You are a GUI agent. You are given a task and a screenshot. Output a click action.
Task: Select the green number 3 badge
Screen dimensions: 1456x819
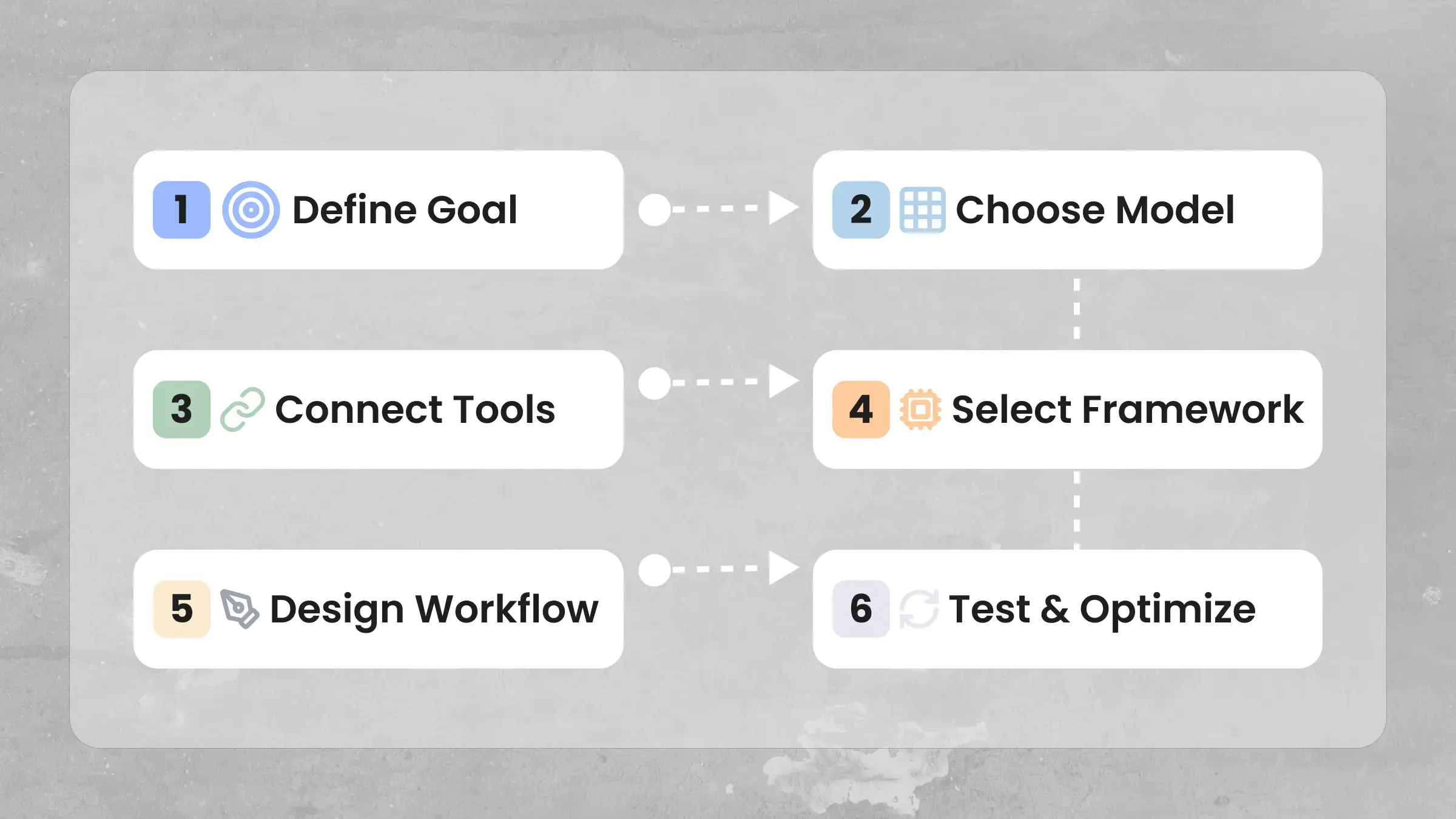(x=181, y=409)
